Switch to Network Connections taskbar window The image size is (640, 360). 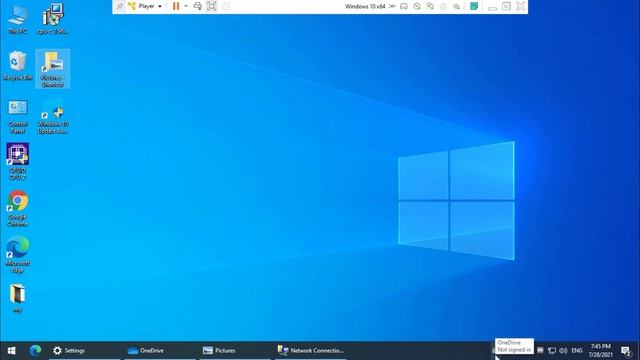coord(311,350)
